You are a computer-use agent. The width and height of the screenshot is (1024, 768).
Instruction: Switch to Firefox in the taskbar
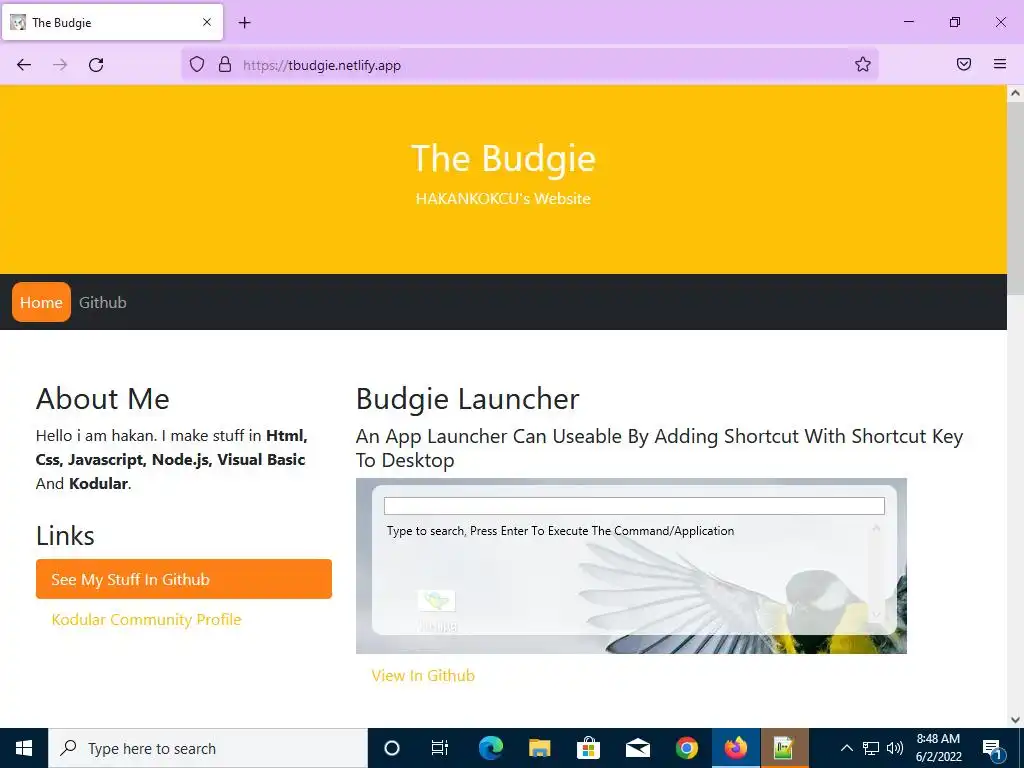[735, 748]
